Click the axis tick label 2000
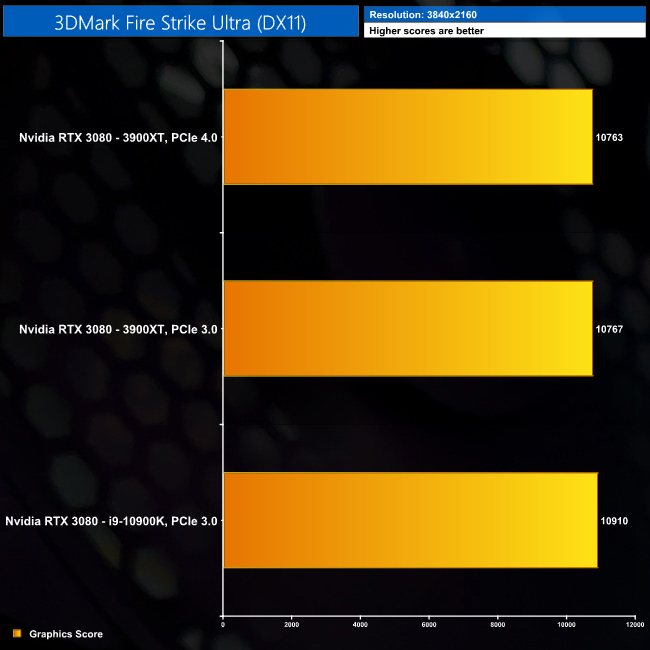 [x=291, y=625]
